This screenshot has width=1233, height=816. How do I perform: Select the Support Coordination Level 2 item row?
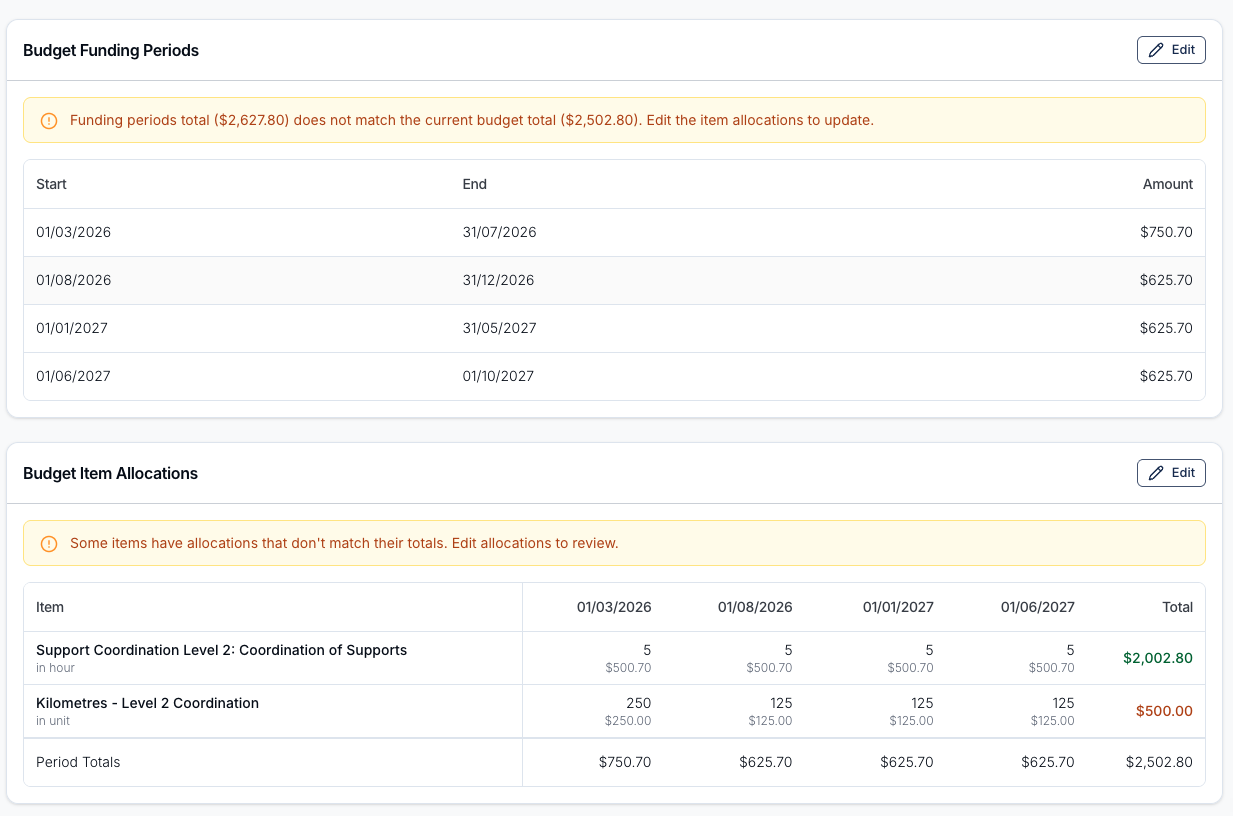614,658
